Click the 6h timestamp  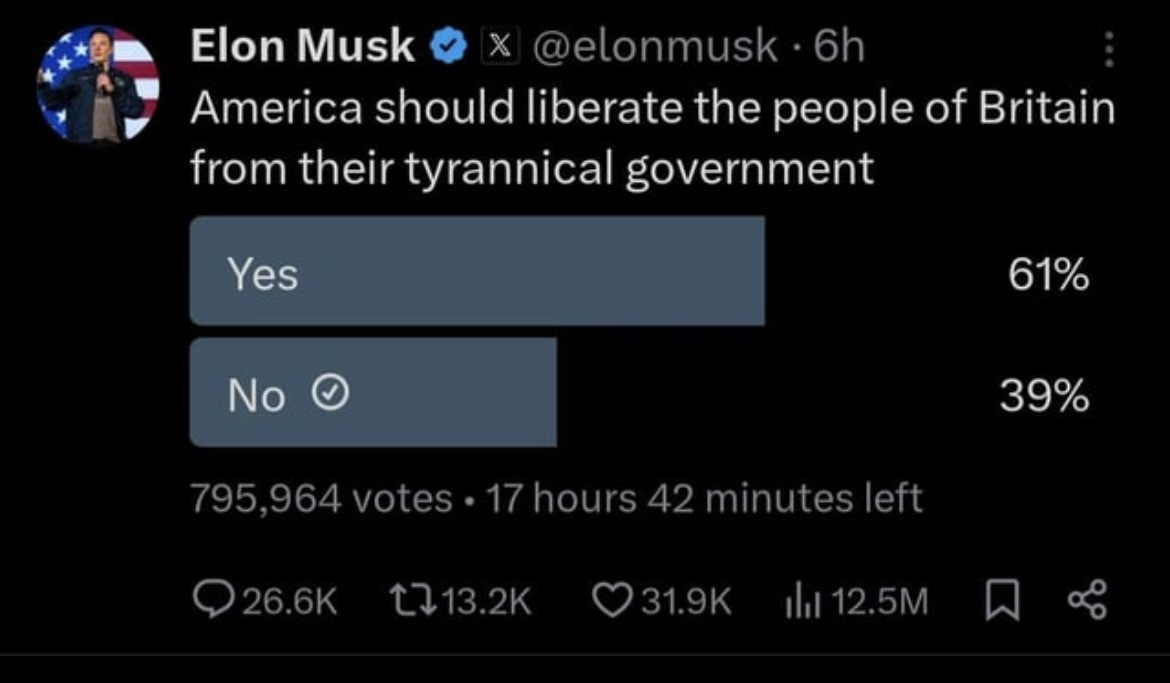tap(839, 47)
